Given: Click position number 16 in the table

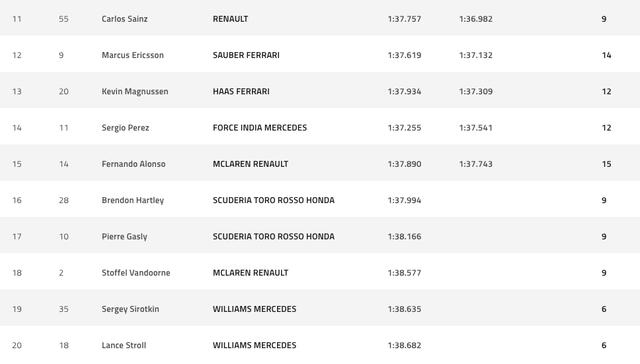Looking at the screenshot, I should click(x=17, y=200).
